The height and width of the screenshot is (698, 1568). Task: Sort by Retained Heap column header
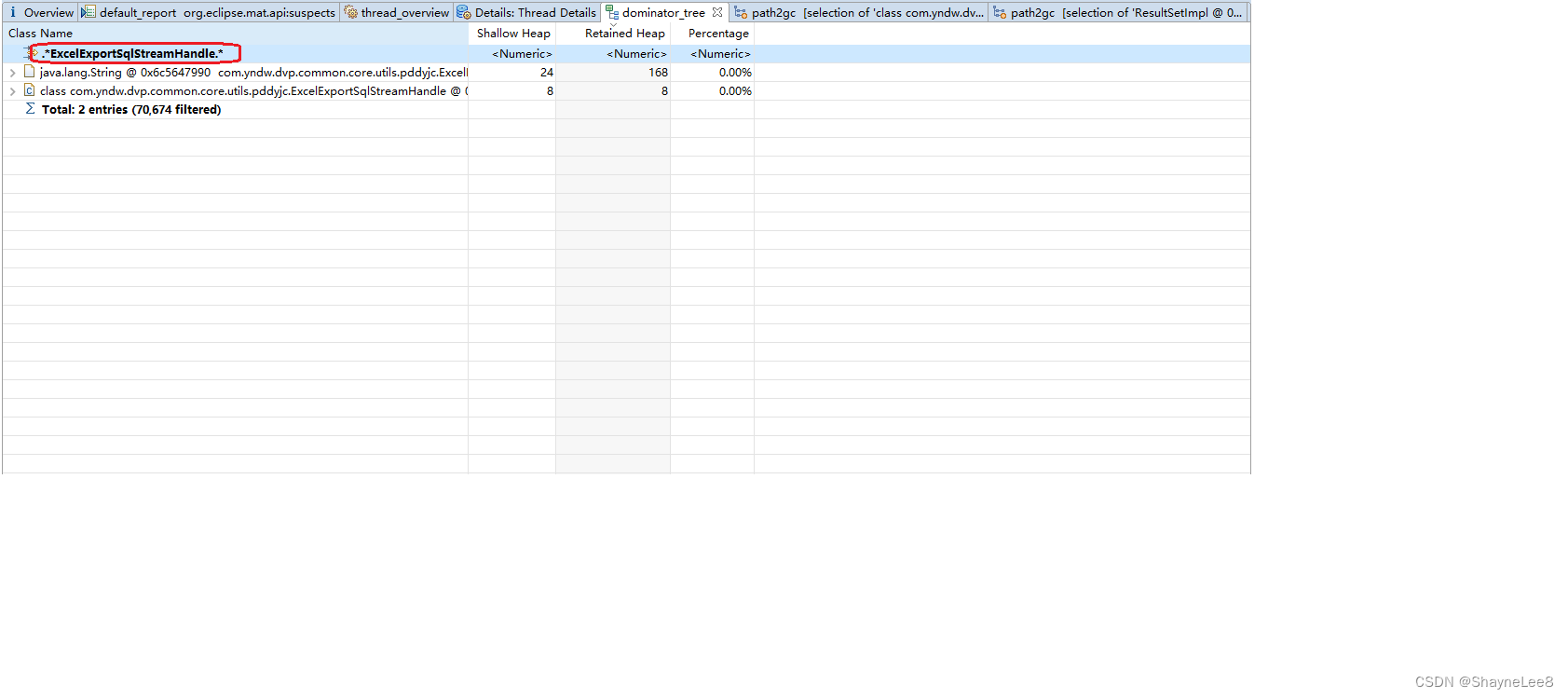613,33
